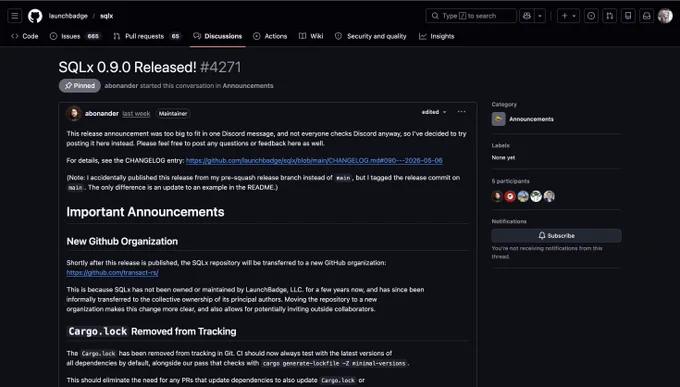
Task: Click the Issues count 665 badge
Action: click(93, 36)
